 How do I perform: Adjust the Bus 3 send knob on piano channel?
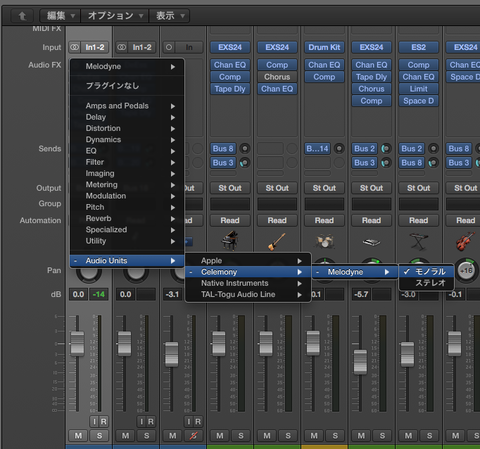245,163
